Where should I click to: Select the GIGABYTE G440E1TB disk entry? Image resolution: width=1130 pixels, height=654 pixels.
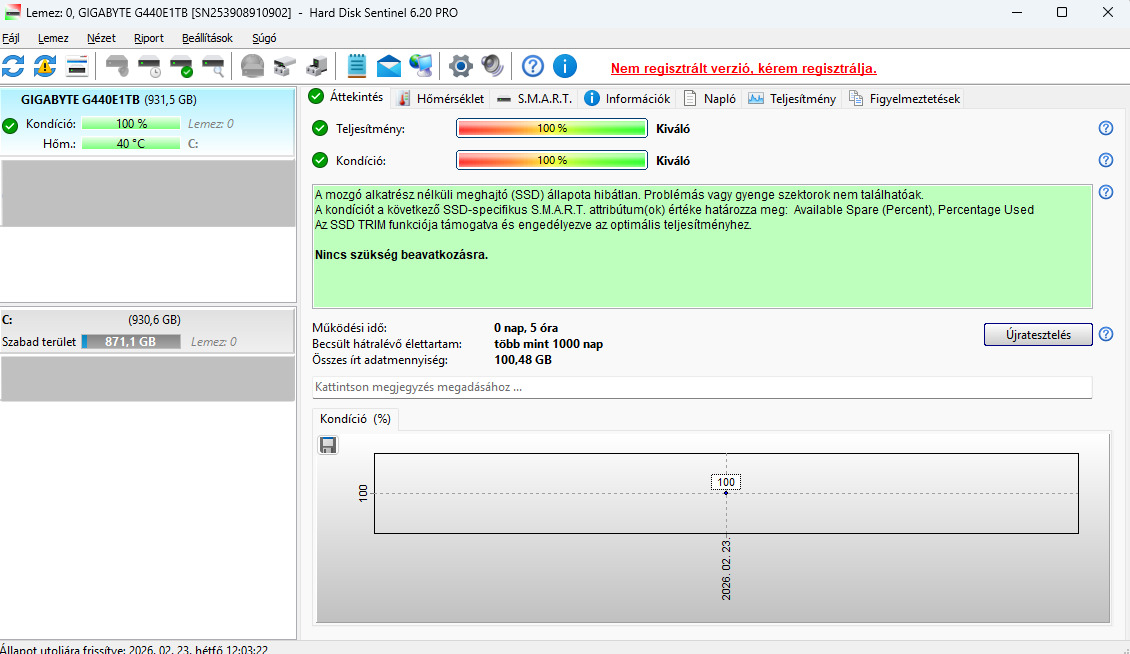pos(147,122)
